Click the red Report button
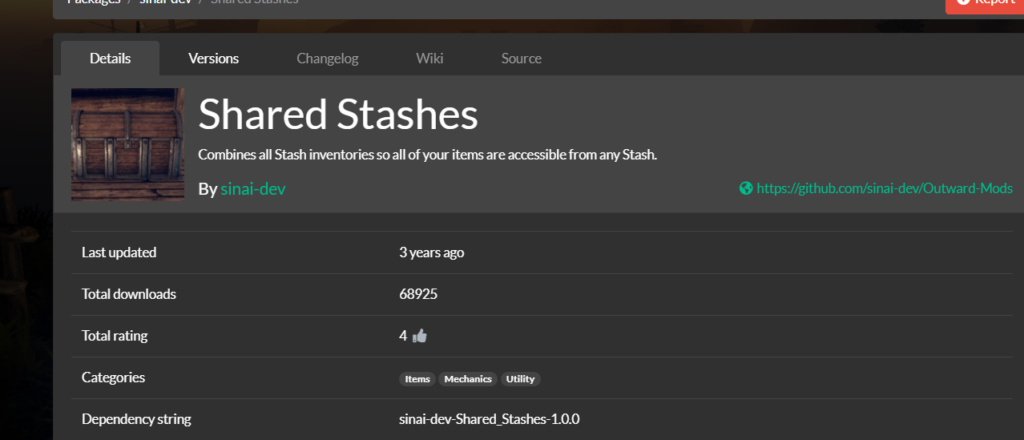 [984, 4]
